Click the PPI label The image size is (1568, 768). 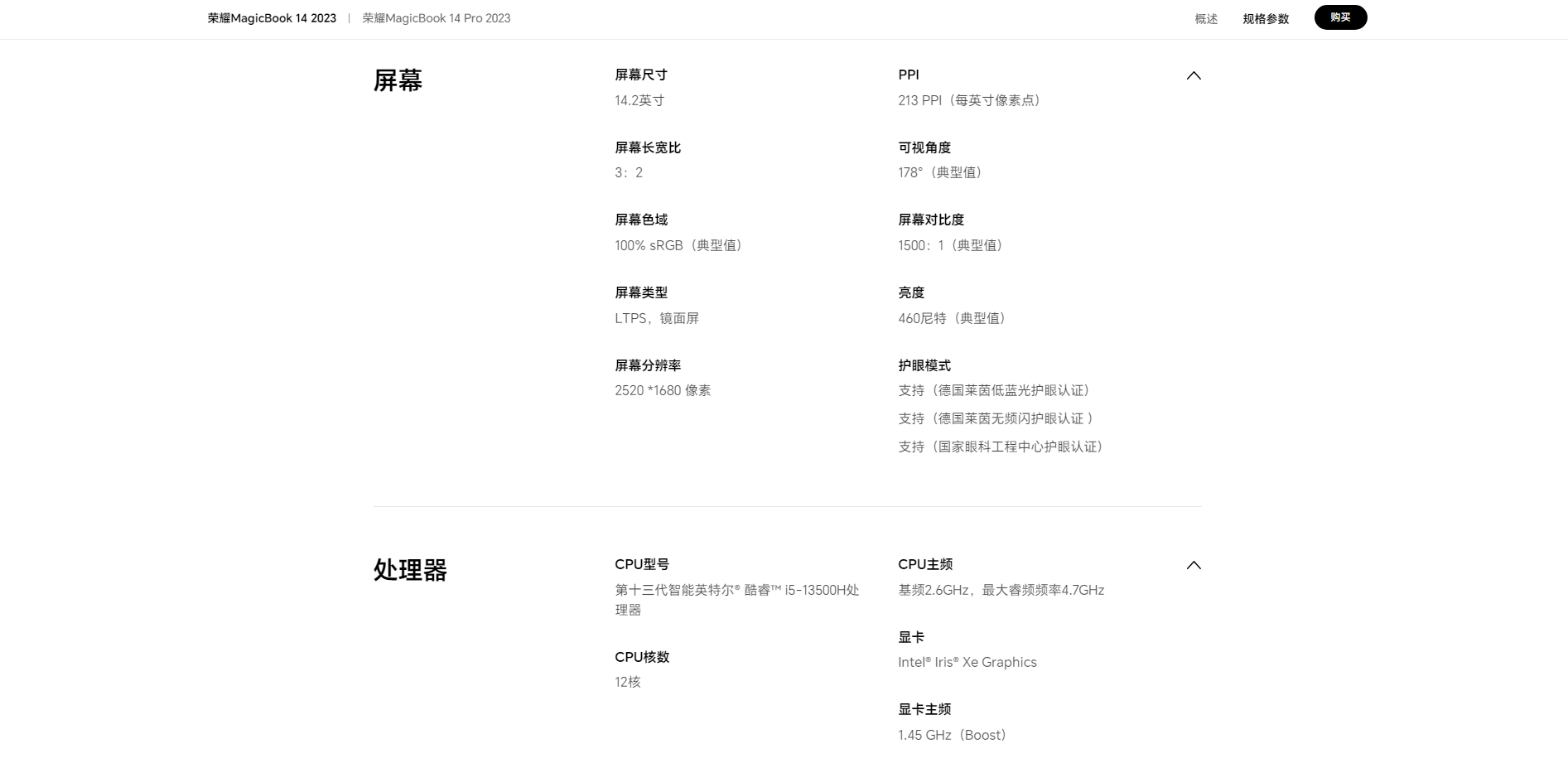pos(909,75)
